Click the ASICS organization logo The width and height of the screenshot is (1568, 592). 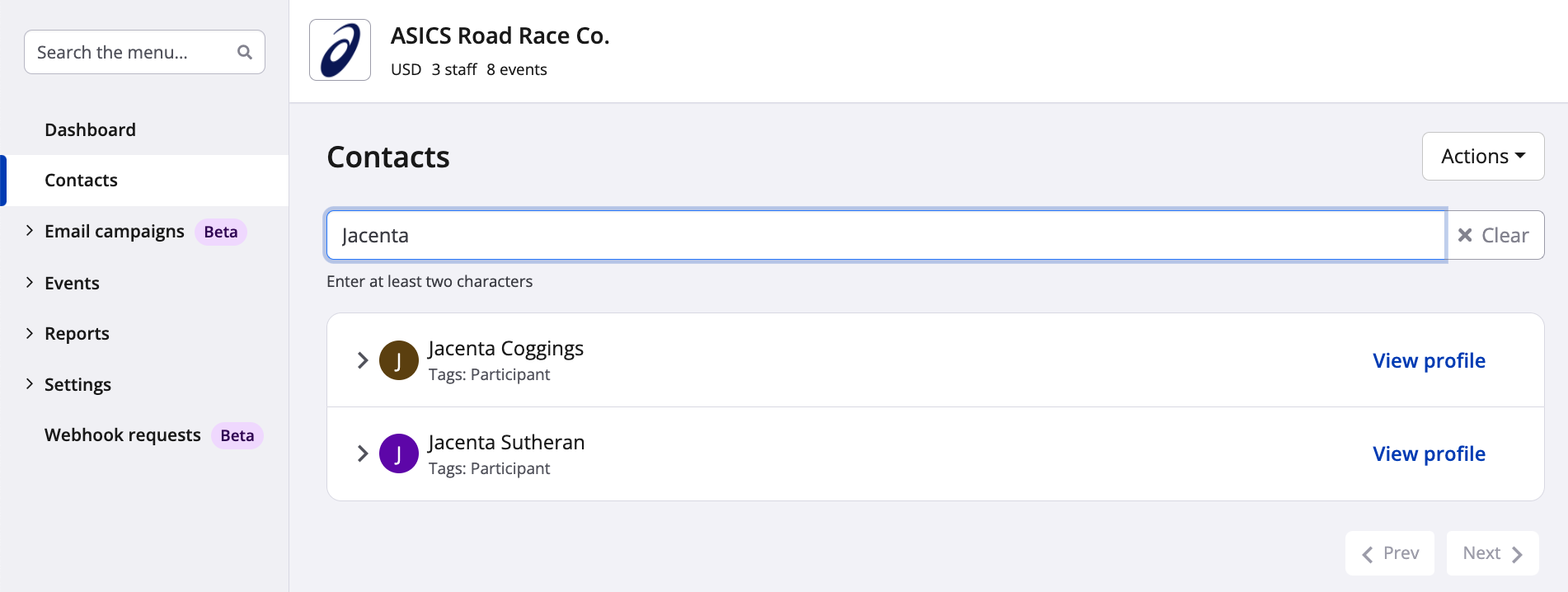[340, 50]
